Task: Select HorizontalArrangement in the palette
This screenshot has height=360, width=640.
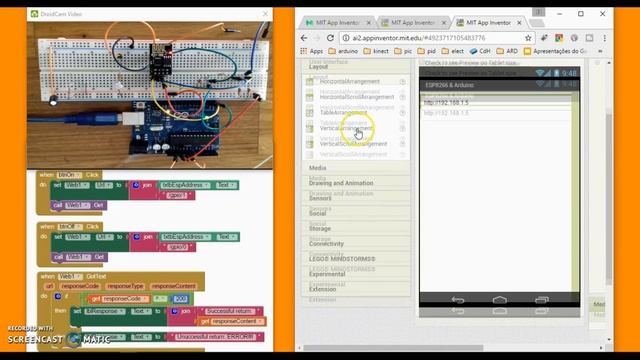Action: [x=349, y=82]
